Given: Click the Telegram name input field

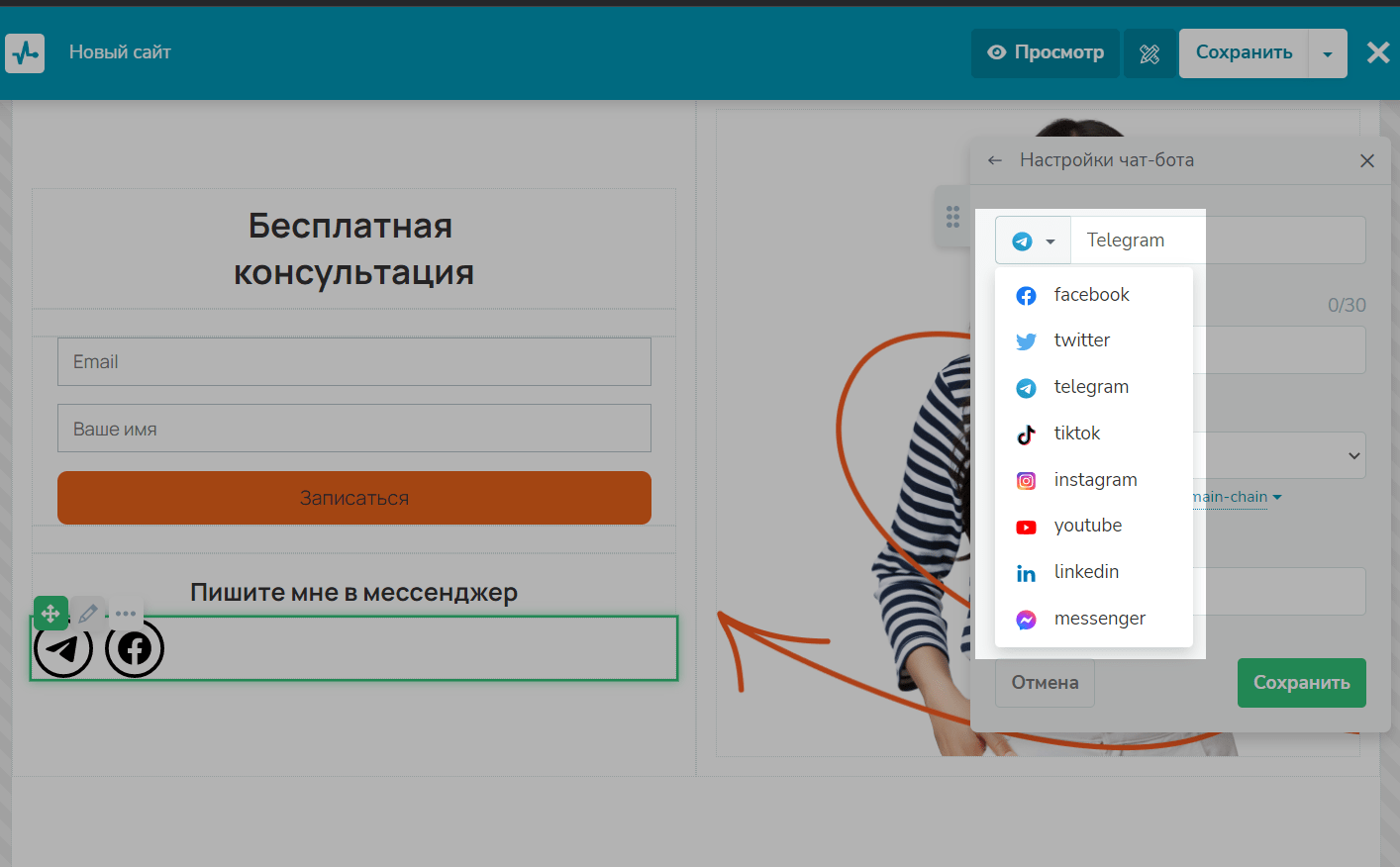Looking at the screenshot, I should pyautogui.click(x=1218, y=241).
